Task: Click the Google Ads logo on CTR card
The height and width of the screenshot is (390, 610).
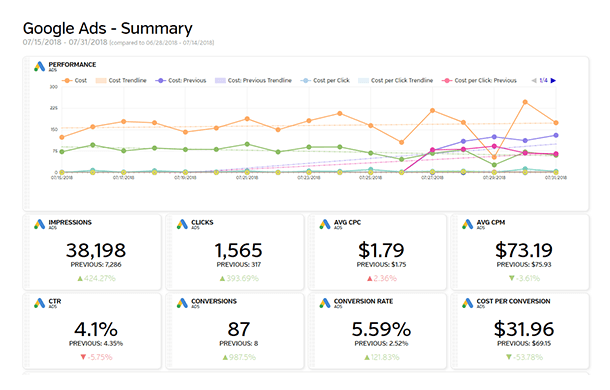Action: [39, 303]
